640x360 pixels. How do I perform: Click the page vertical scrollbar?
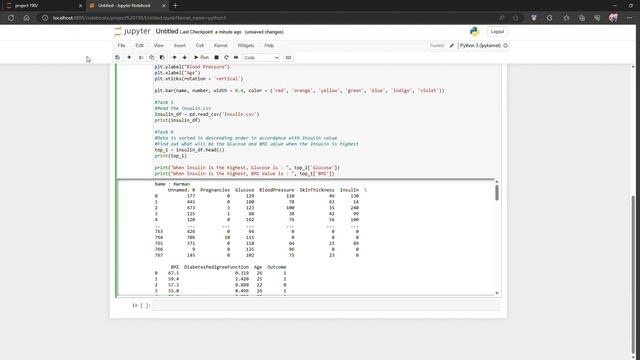(x=633, y=276)
